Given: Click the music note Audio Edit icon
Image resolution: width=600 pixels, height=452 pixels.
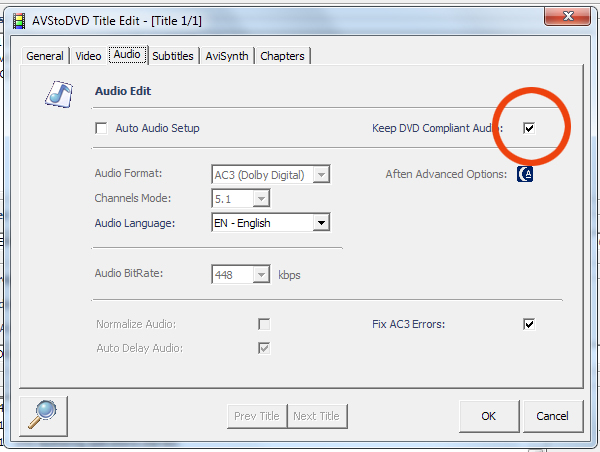Looking at the screenshot, I should tap(59, 94).
